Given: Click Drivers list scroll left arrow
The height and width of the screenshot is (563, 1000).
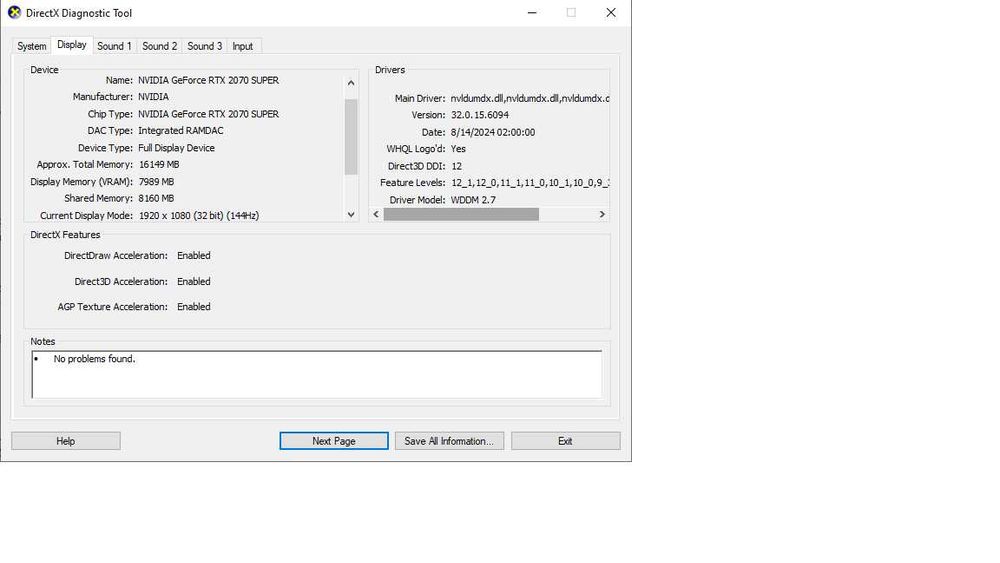Looking at the screenshot, I should (376, 214).
